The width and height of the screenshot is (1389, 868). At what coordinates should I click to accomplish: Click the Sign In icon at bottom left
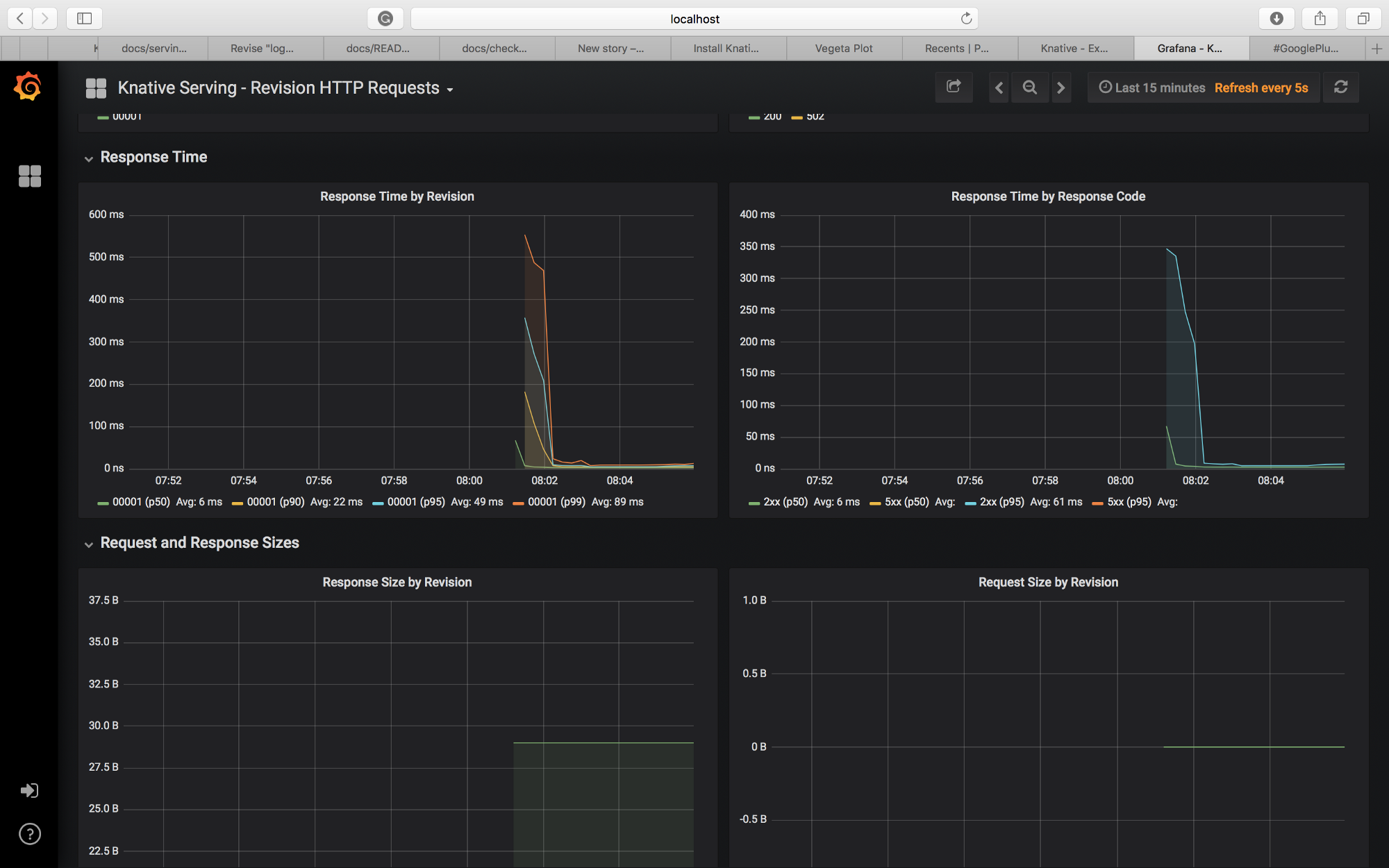point(29,790)
